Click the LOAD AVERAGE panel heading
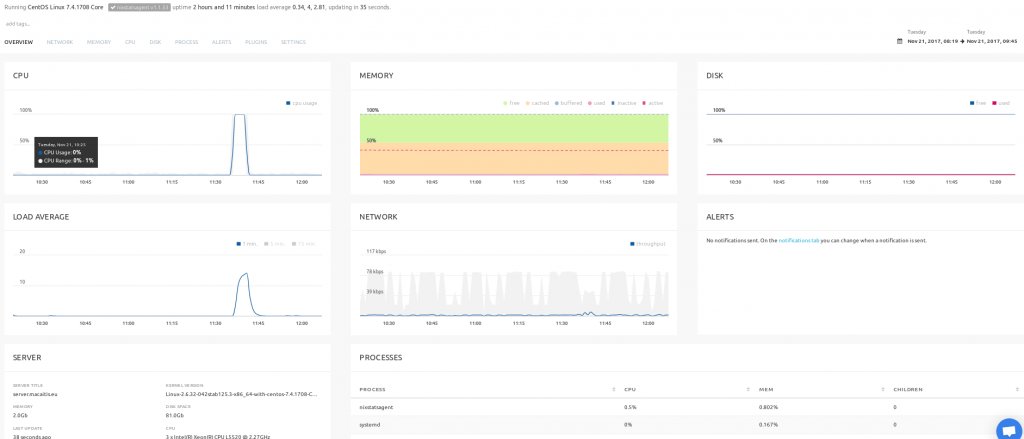This screenshot has height=439, width=1024. pos(41,217)
